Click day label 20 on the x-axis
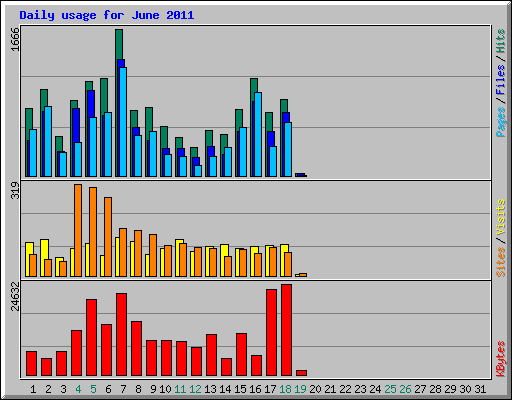 click(315, 389)
